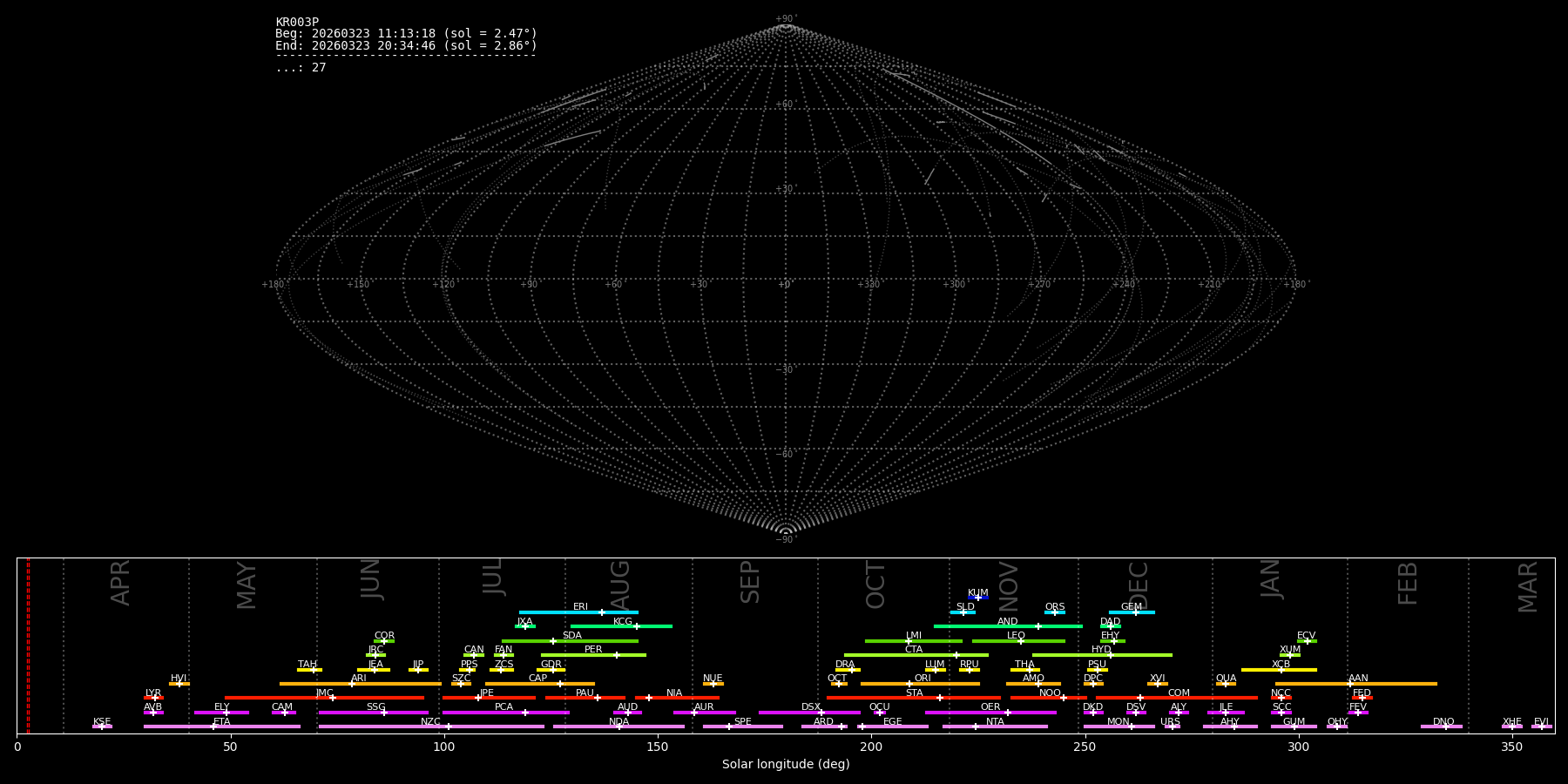Click the AAN shower label

tap(1358, 679)
